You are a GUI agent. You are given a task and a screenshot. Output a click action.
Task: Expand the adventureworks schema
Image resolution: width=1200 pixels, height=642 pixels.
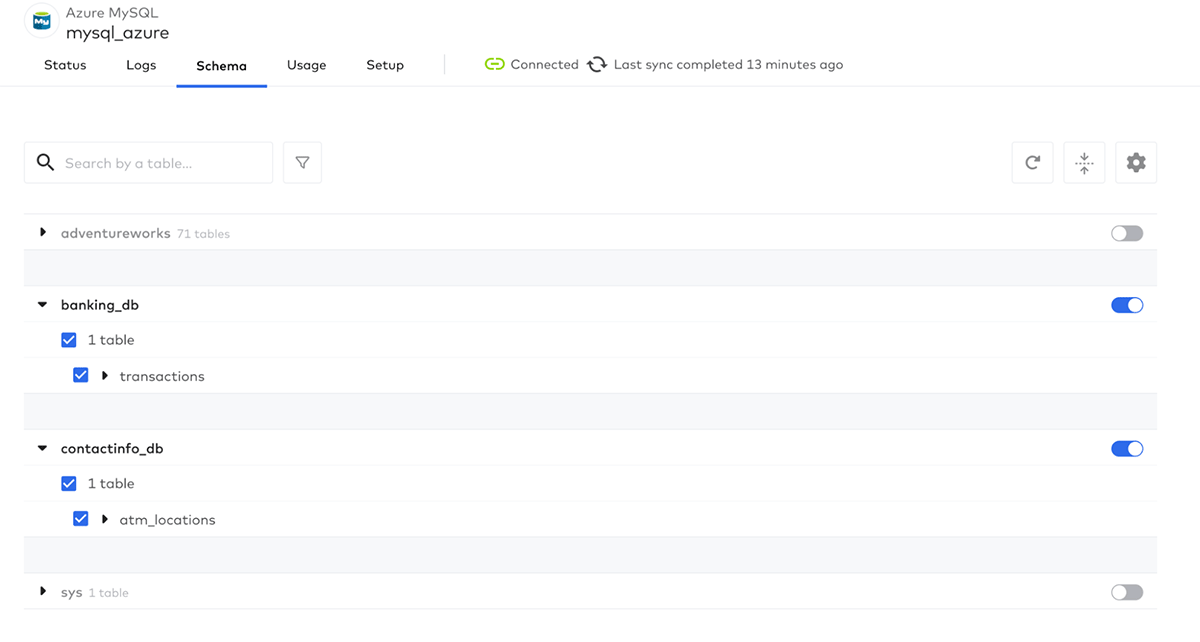click(x=43, y=233)
